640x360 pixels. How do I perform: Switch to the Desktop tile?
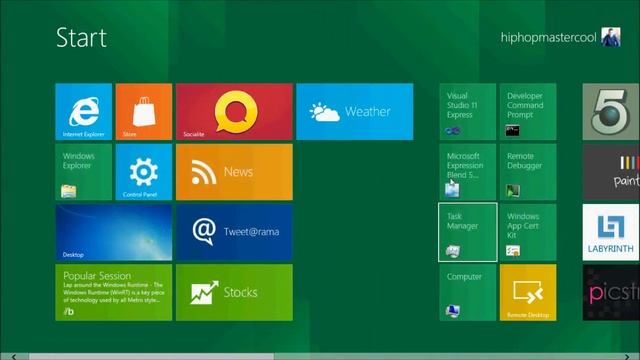[113, 232]
